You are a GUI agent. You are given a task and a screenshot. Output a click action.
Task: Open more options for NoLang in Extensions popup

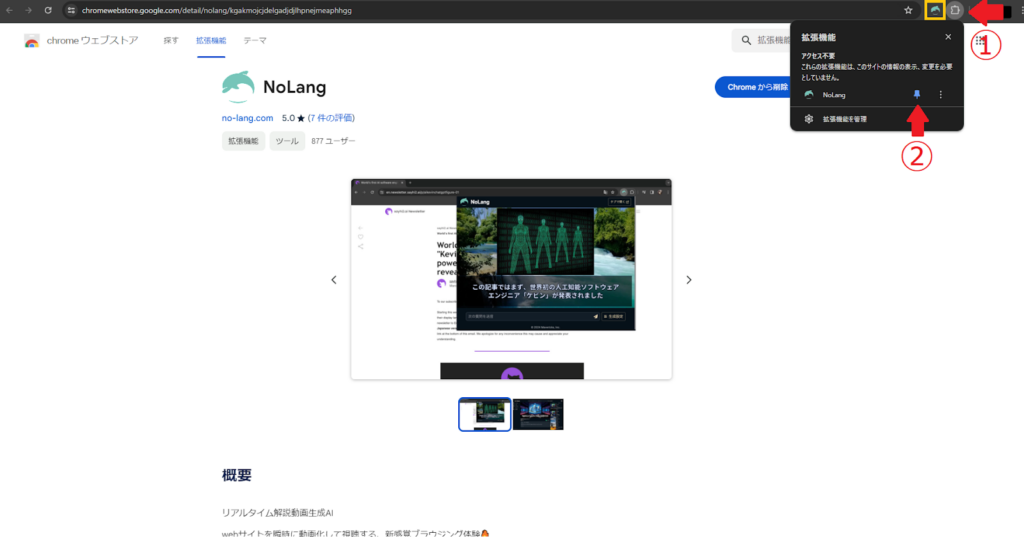[940, 95]
